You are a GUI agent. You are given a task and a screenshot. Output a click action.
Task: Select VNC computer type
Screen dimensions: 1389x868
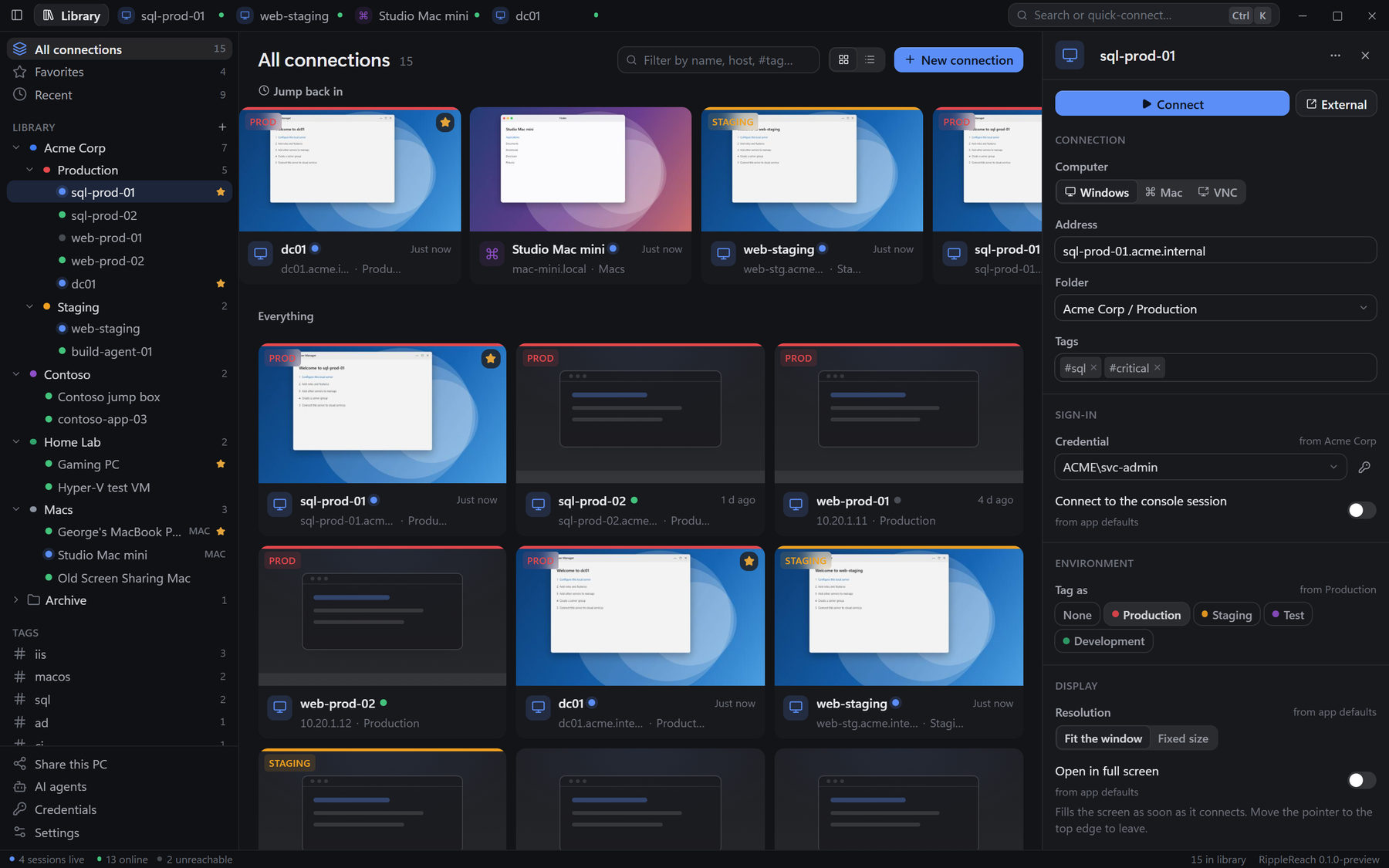[1218, 192]
